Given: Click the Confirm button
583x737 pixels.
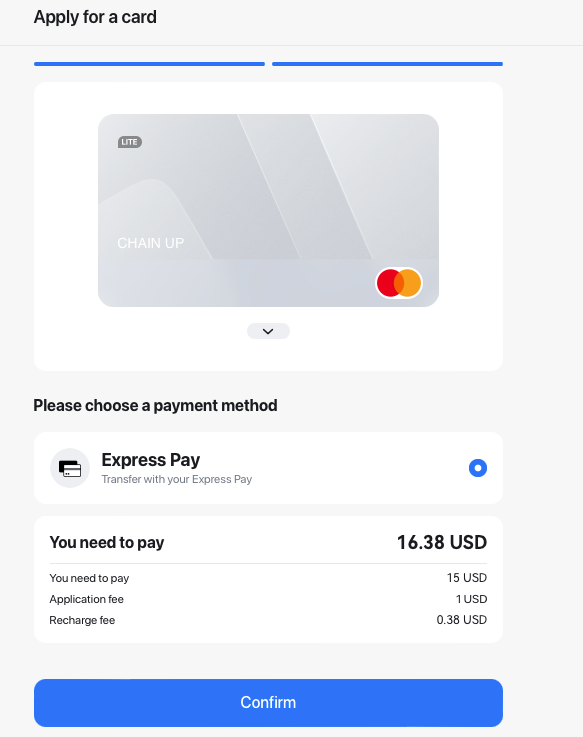Looking at the screenshot, I should point(268,703).
